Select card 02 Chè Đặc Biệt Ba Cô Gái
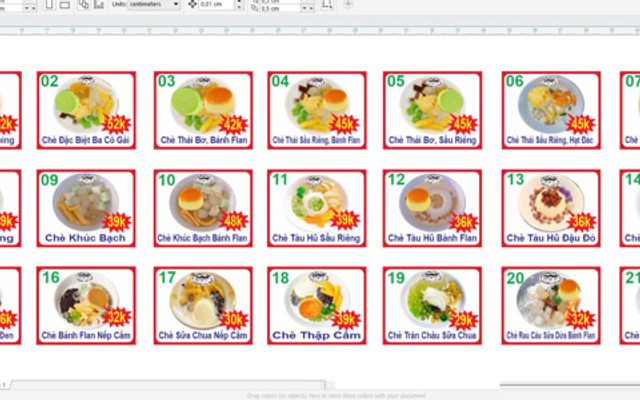Viewport: 640px width, 400px height. [x=85, y=110]
